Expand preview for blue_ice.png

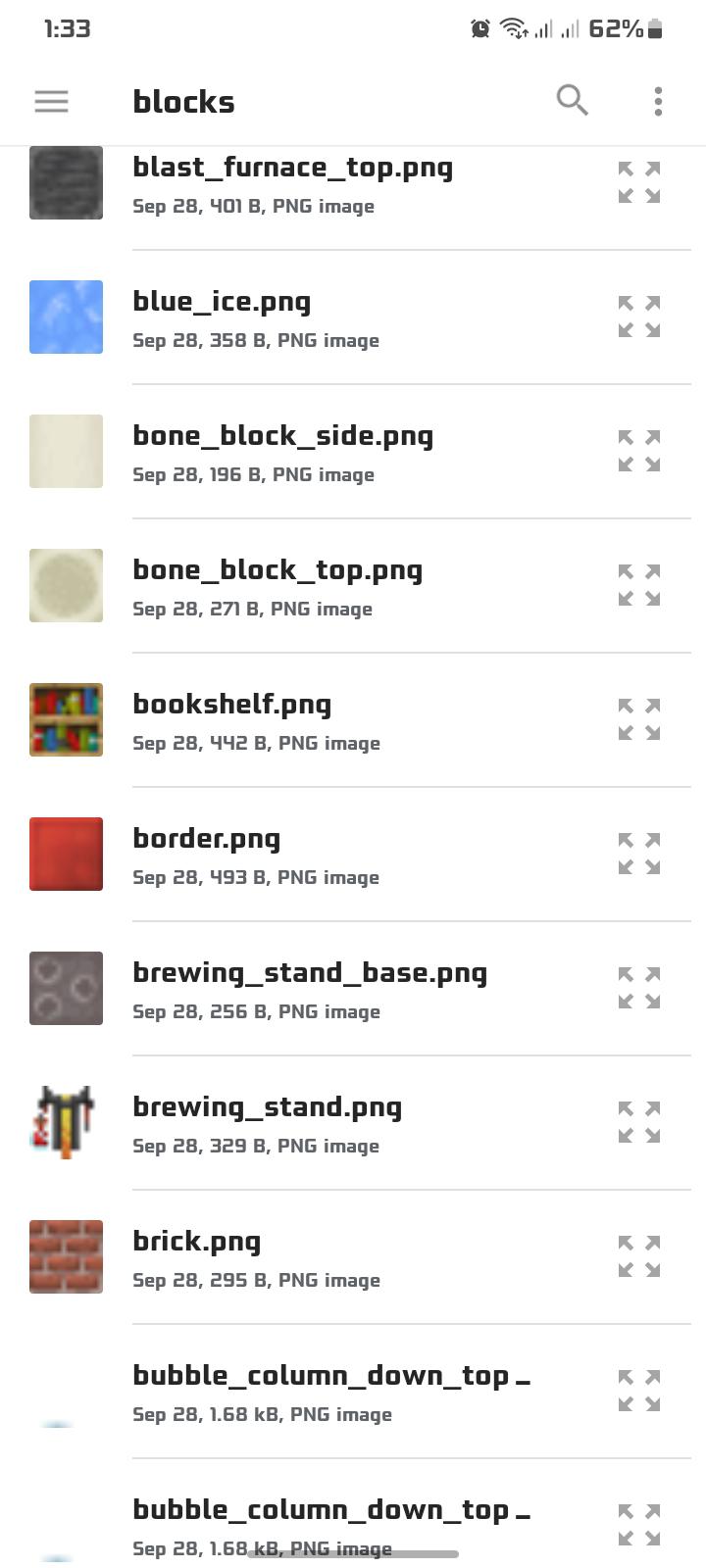pyautogui.click(x=639, y=317)
